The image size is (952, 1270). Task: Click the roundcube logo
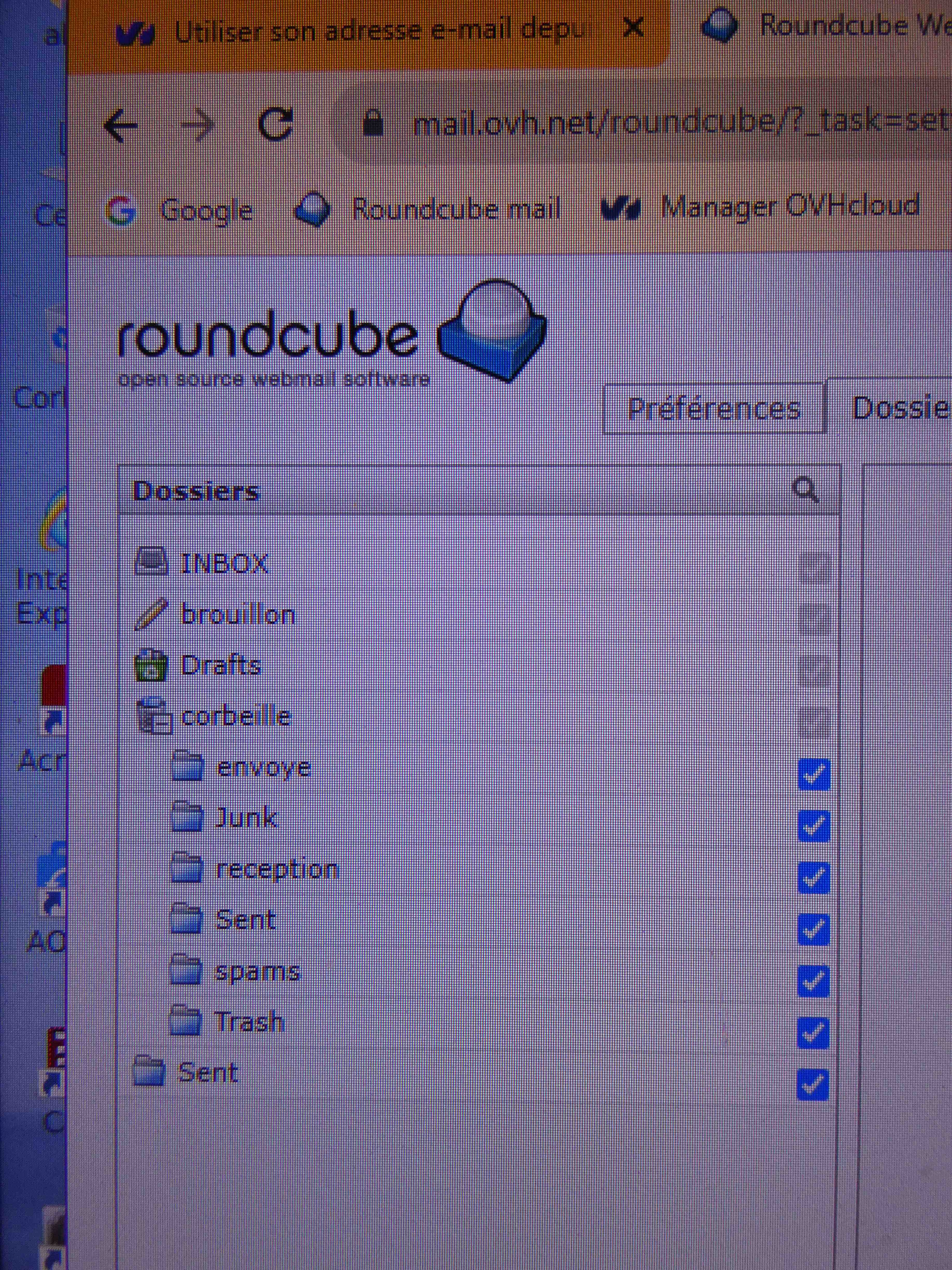click(330, 336)
